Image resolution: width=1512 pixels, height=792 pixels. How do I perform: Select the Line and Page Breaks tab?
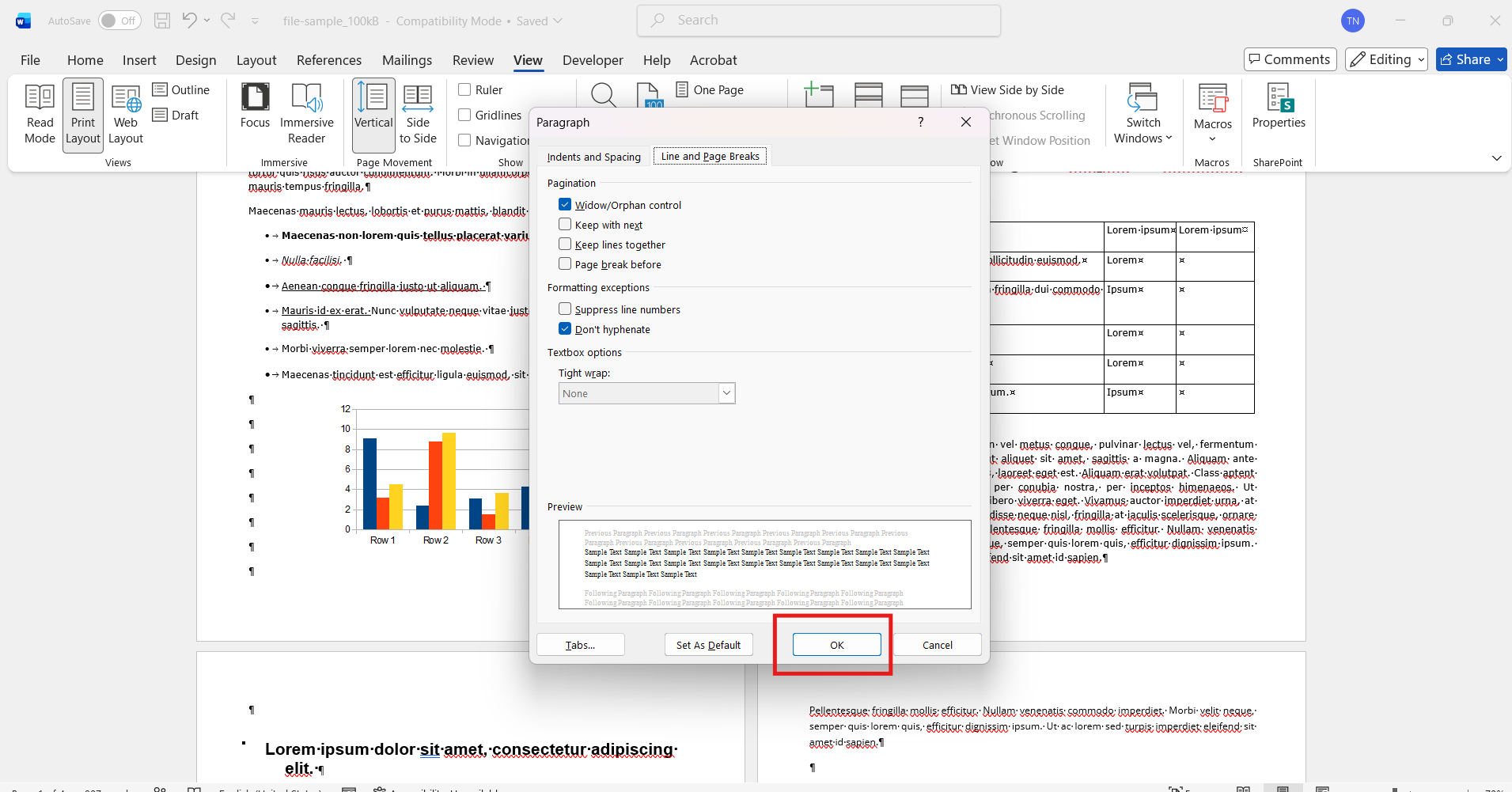[710, 156]
